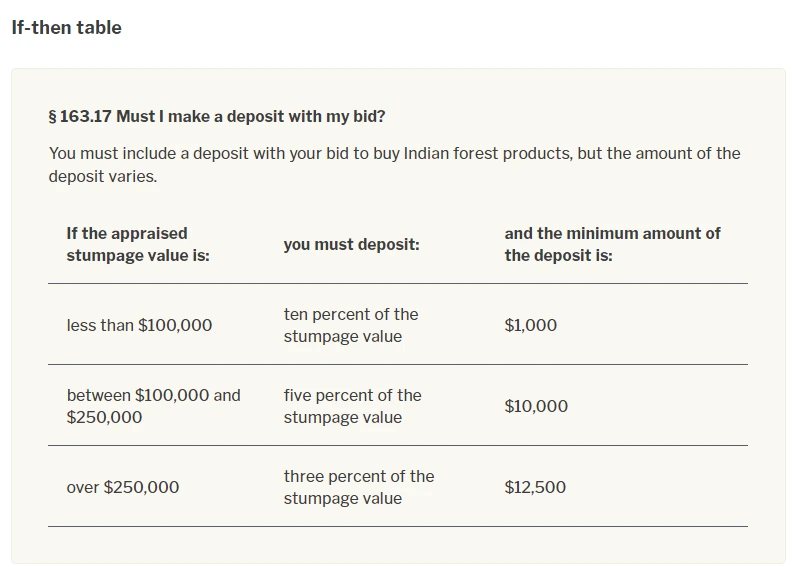The height and width of the screenshot is (567, 794).
Task: Click the words "deposit varies" in the paragraph
Action: pyautogui.click(x=101, y=176)
